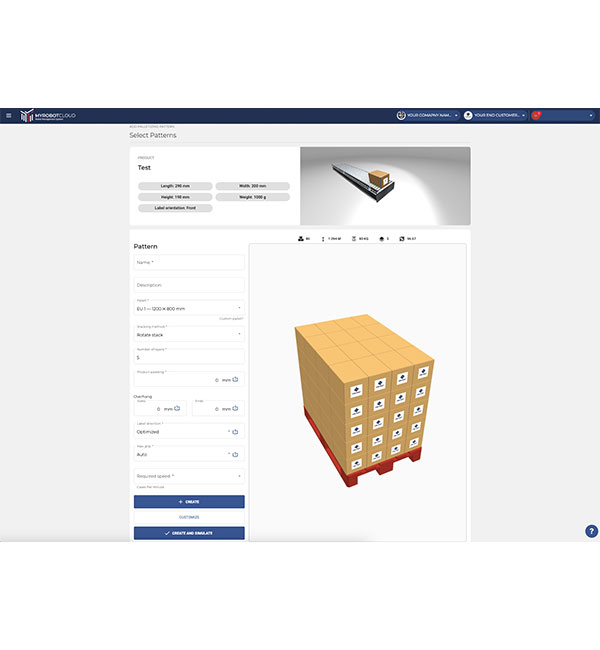Expand the user account menu arrow

pyautogui.click(x=591, y=116)
